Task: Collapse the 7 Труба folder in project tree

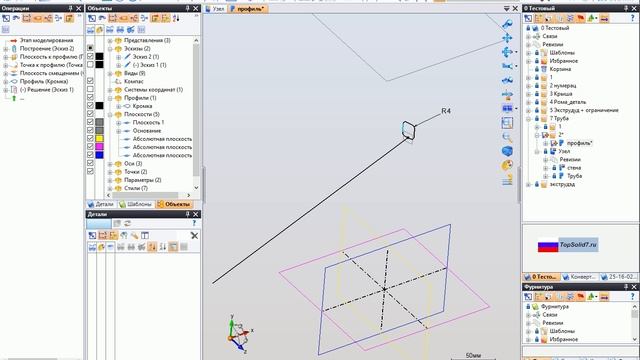Action: click(529, 118)
